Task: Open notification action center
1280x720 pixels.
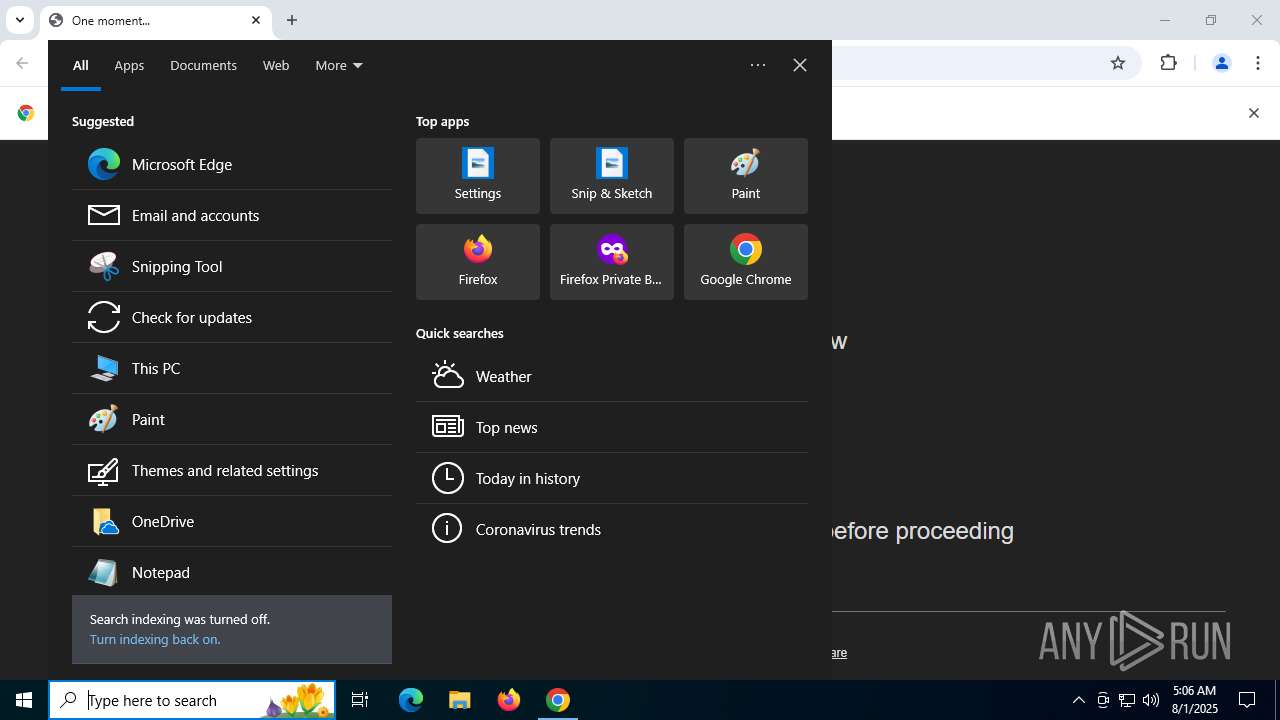Action: [x=1247, y=700]
